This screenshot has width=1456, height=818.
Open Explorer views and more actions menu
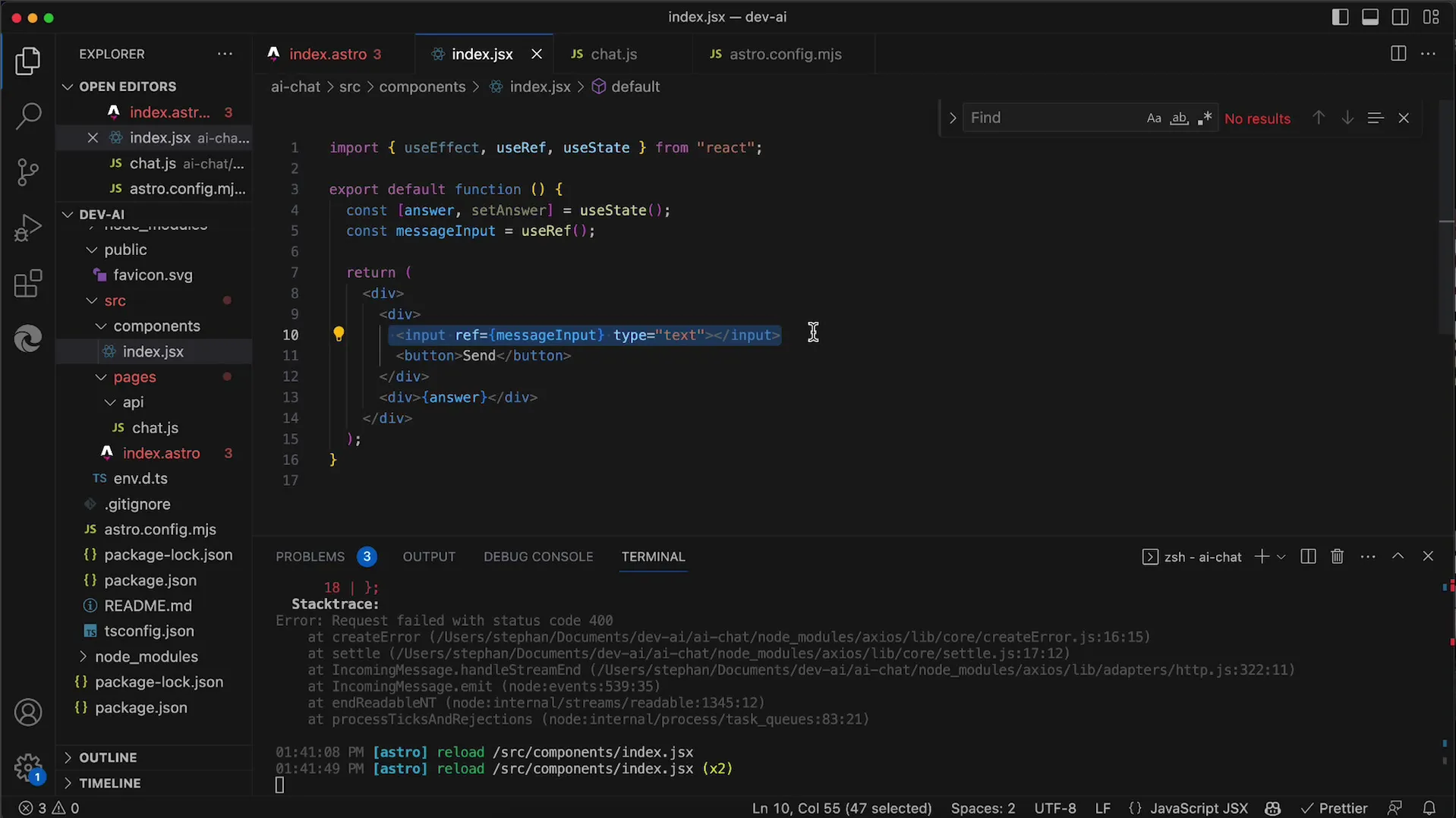pyautogui.click(x=225, y=54)
